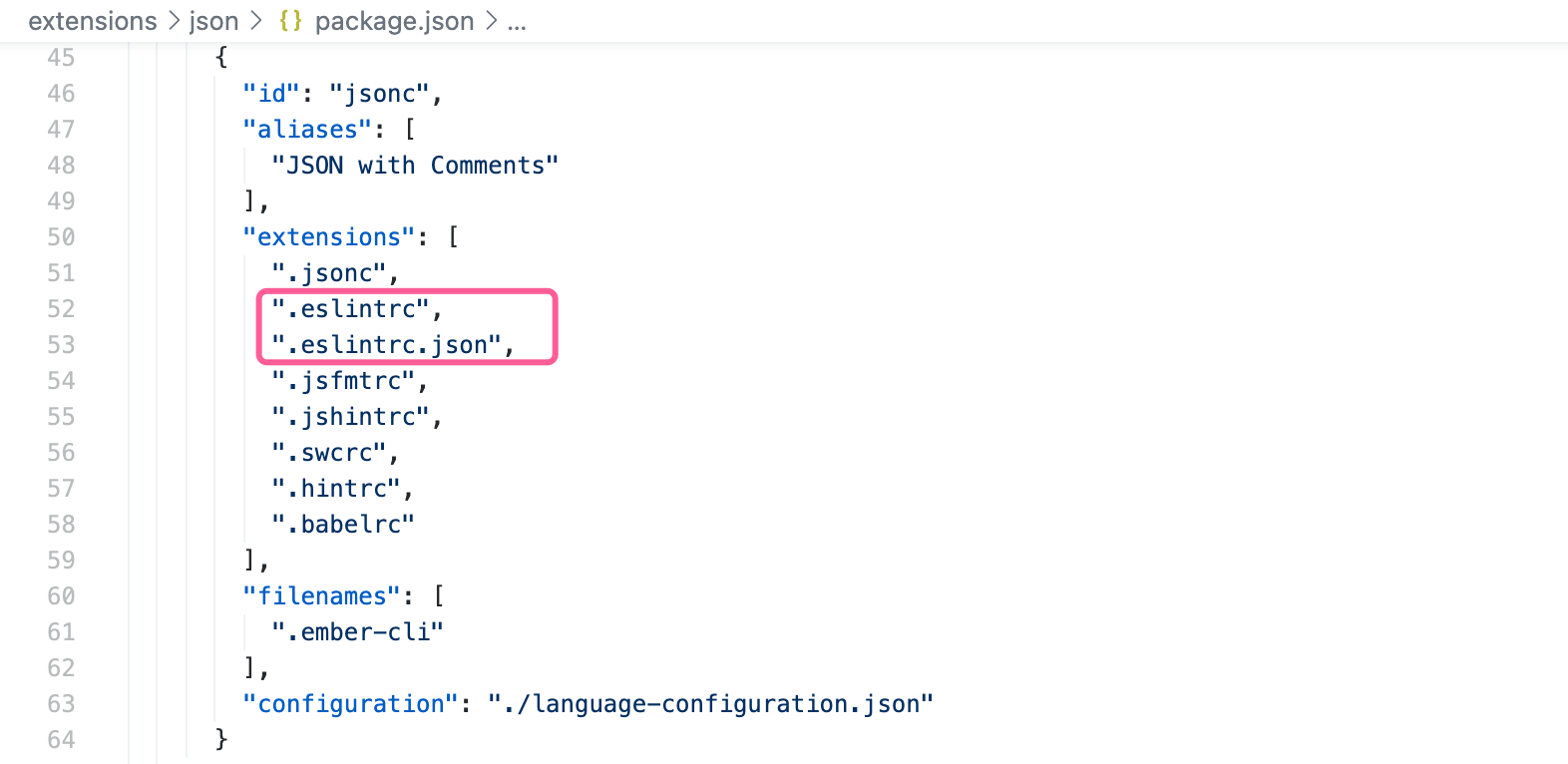Click the "aliases" property key
The height and width of the screenshot is (764, 1568).
[307, 130]
